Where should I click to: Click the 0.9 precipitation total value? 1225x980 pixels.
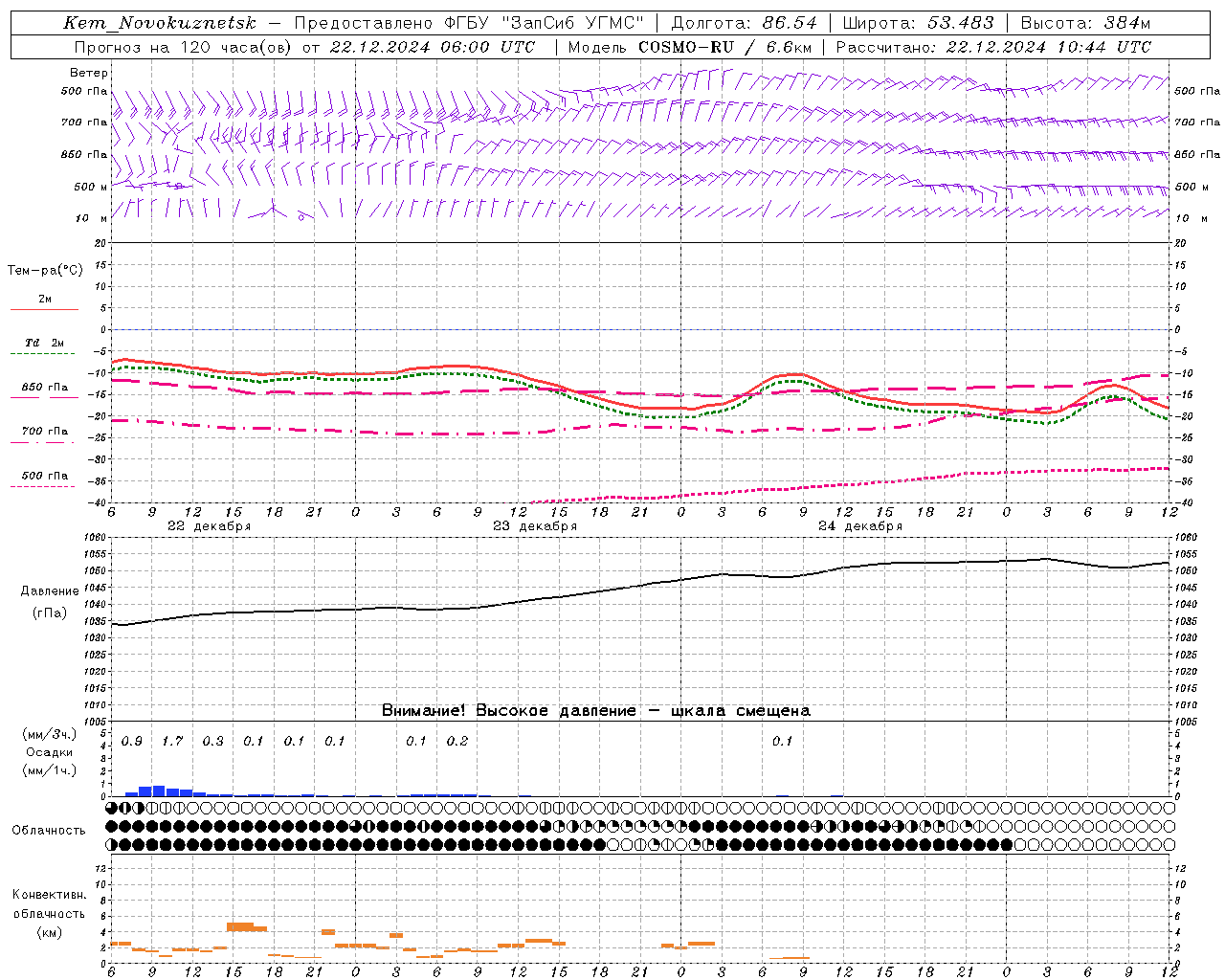click(x=132, y=742)
